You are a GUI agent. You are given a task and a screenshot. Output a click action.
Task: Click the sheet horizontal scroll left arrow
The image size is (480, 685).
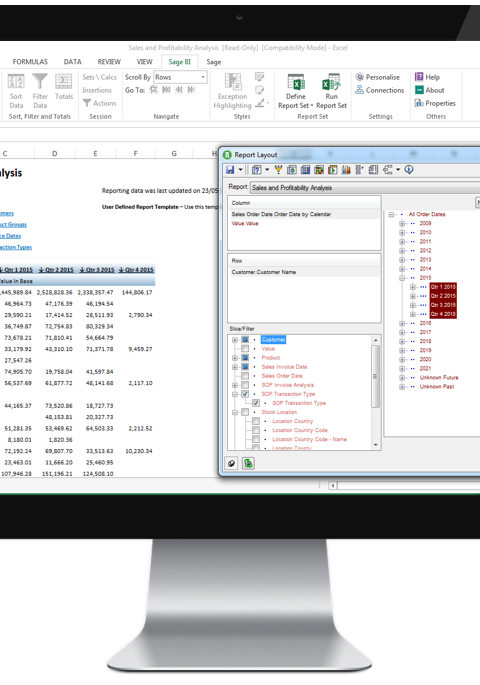pyautogui.click(x=333, y=485)
